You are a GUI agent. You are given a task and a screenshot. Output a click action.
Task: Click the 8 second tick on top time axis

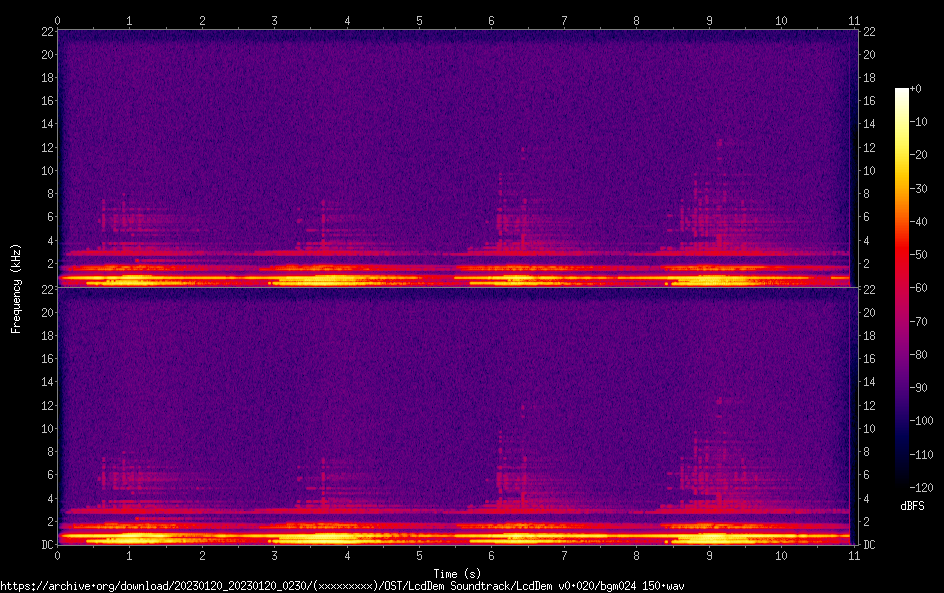(636, 20)
